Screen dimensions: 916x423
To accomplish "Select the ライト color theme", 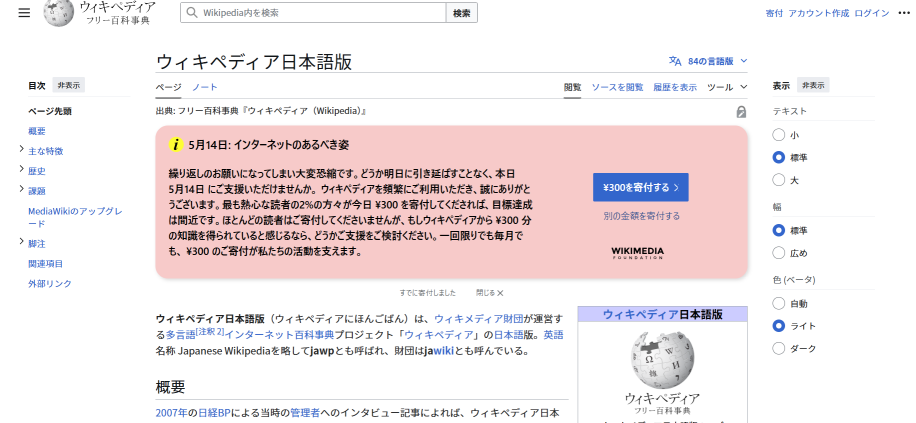I will point(778,326).
